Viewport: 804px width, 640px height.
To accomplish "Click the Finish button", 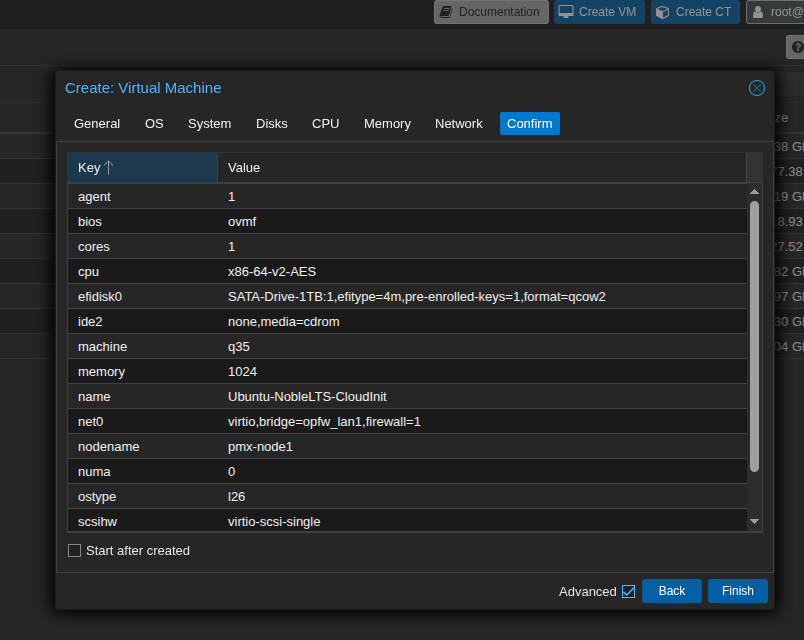I will [x=737, y=591].
